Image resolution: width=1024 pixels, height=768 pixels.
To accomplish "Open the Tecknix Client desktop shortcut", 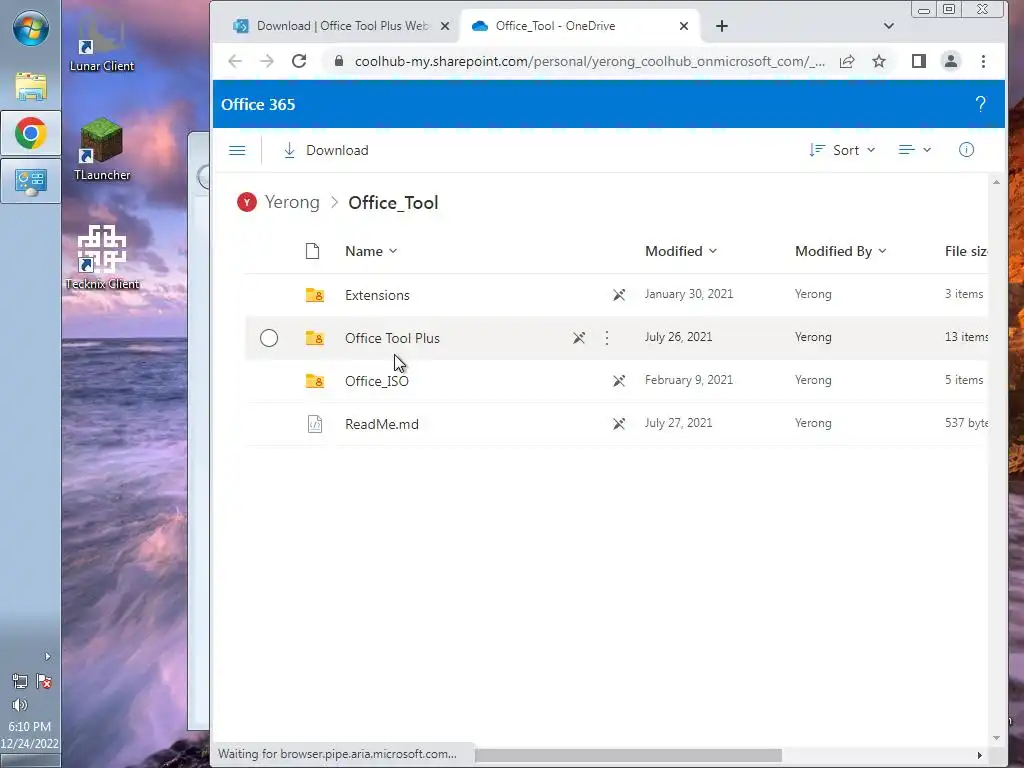I will pyautogui.click(x=102, y=258).
